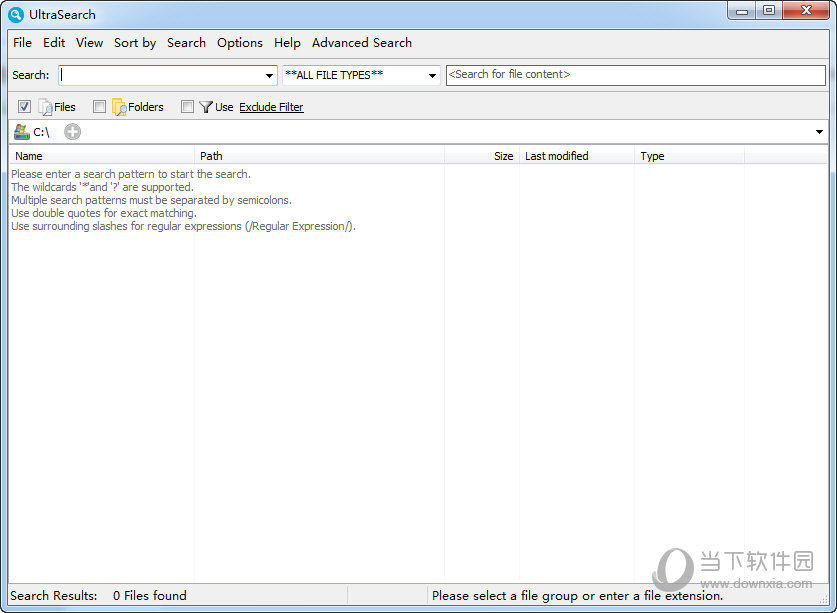
Task: Click the C:\ drive icon
Action: click(21, 132)
